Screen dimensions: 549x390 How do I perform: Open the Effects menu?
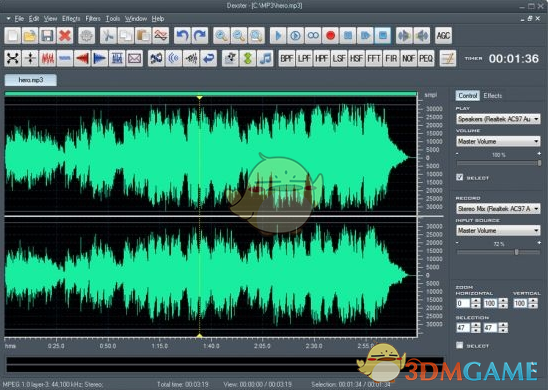click(x=71, y=19)
